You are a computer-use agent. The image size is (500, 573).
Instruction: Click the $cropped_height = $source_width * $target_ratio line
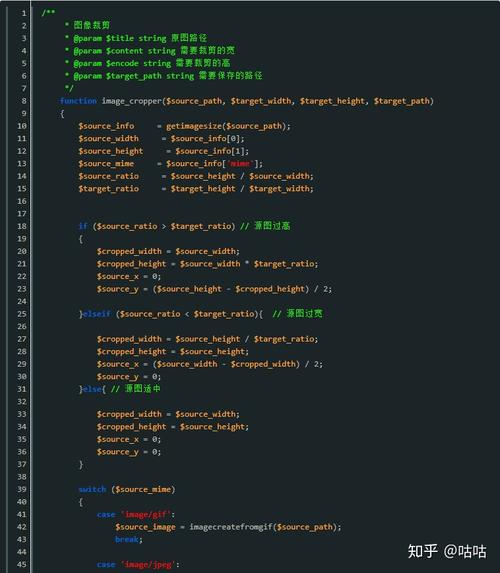207,264
